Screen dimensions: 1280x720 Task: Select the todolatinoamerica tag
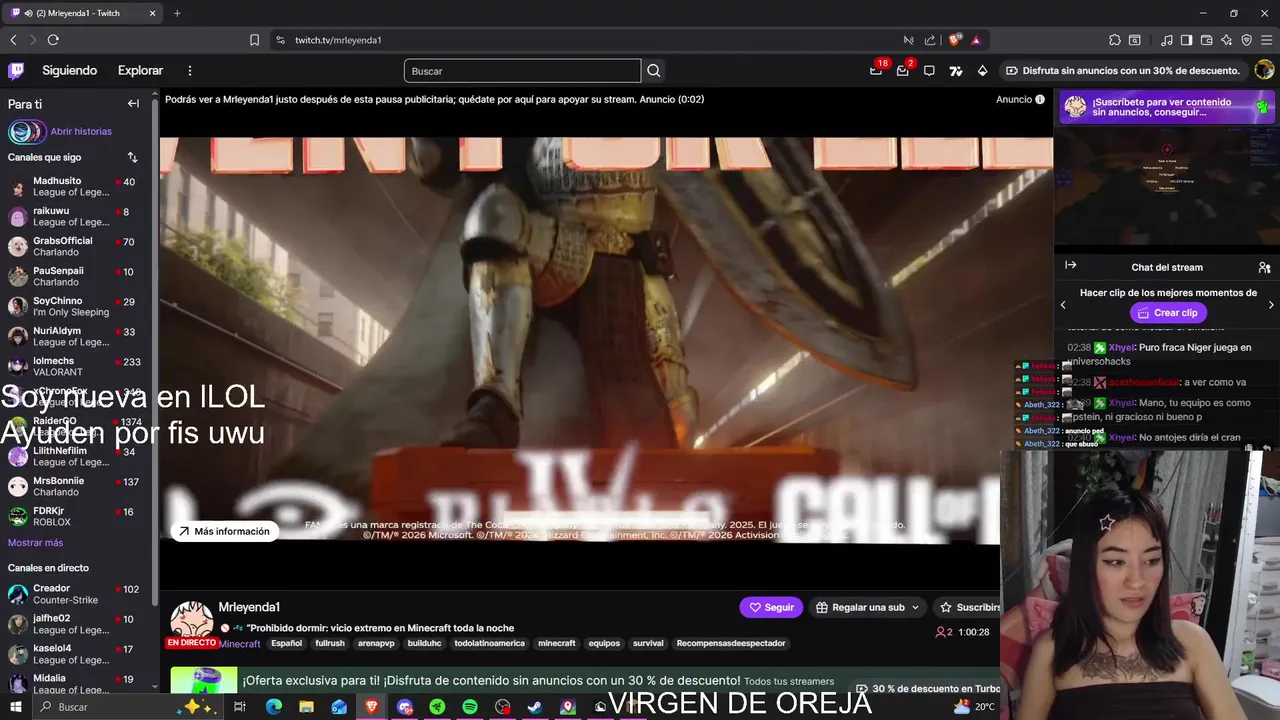click(x=489, y=643)
